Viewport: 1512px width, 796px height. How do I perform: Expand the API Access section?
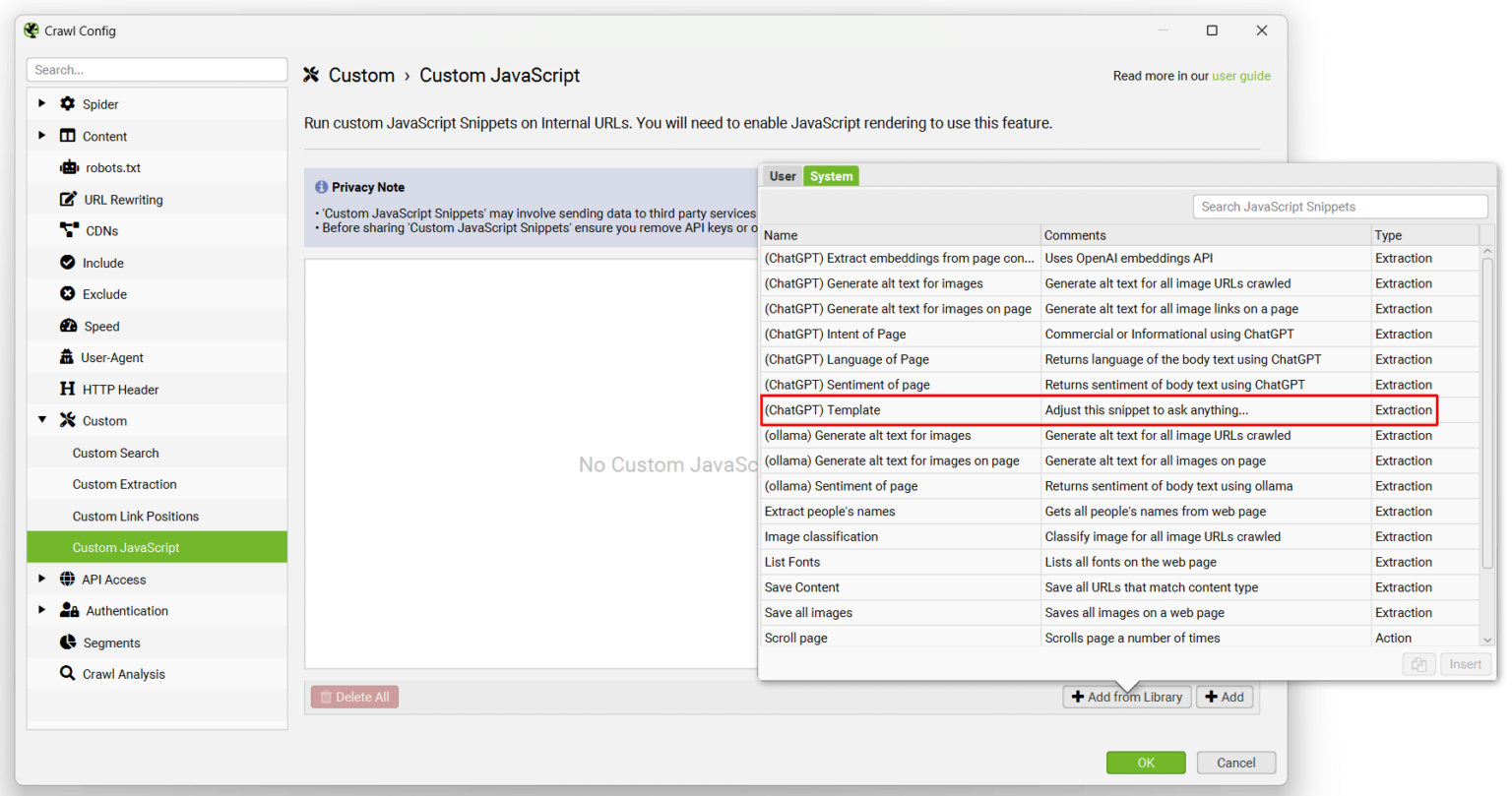point(41,579)
